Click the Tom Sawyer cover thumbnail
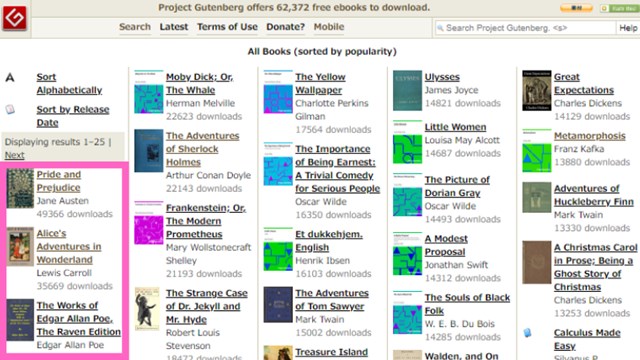 tap(278, 304)
